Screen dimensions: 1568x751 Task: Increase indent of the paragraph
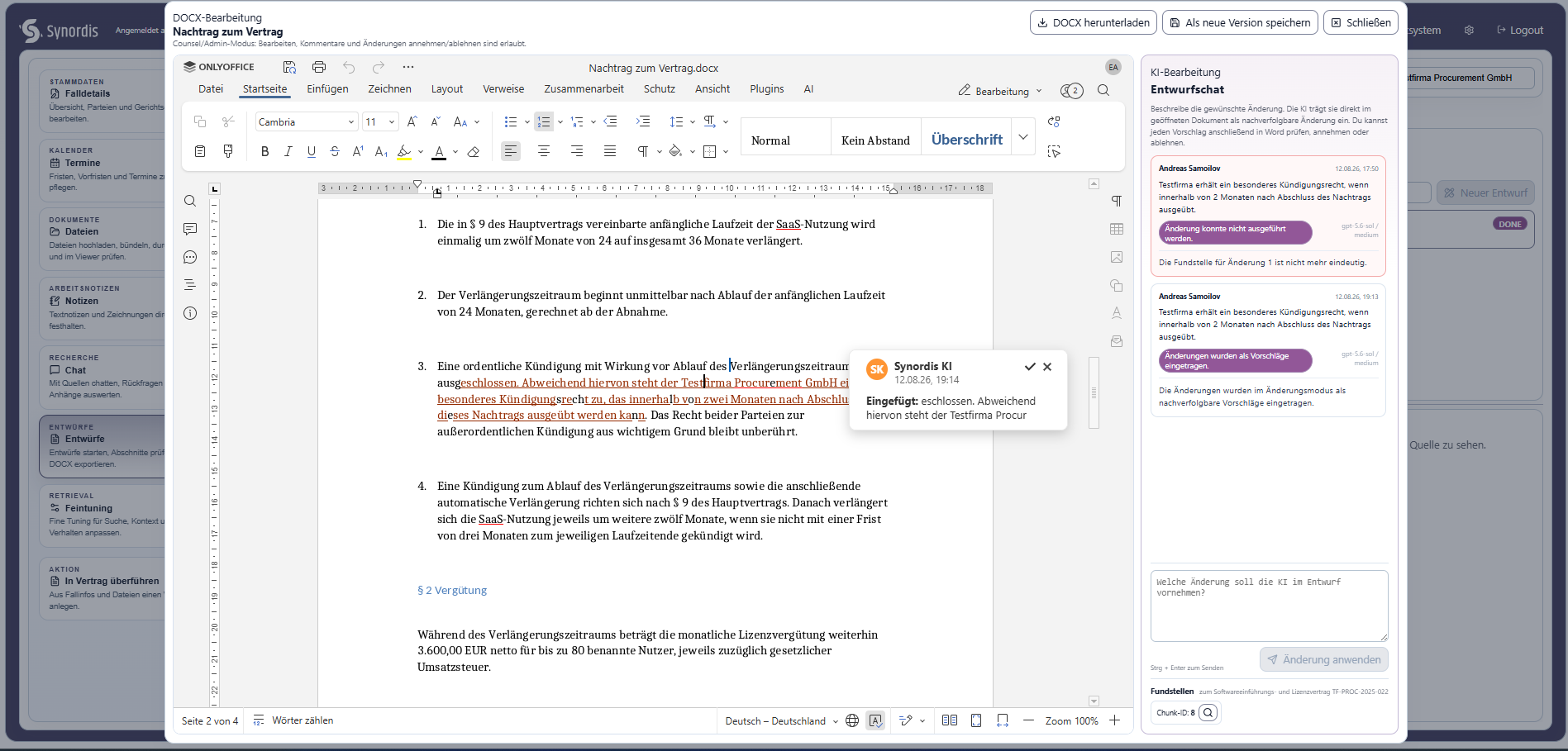click(x=643, y=121)
